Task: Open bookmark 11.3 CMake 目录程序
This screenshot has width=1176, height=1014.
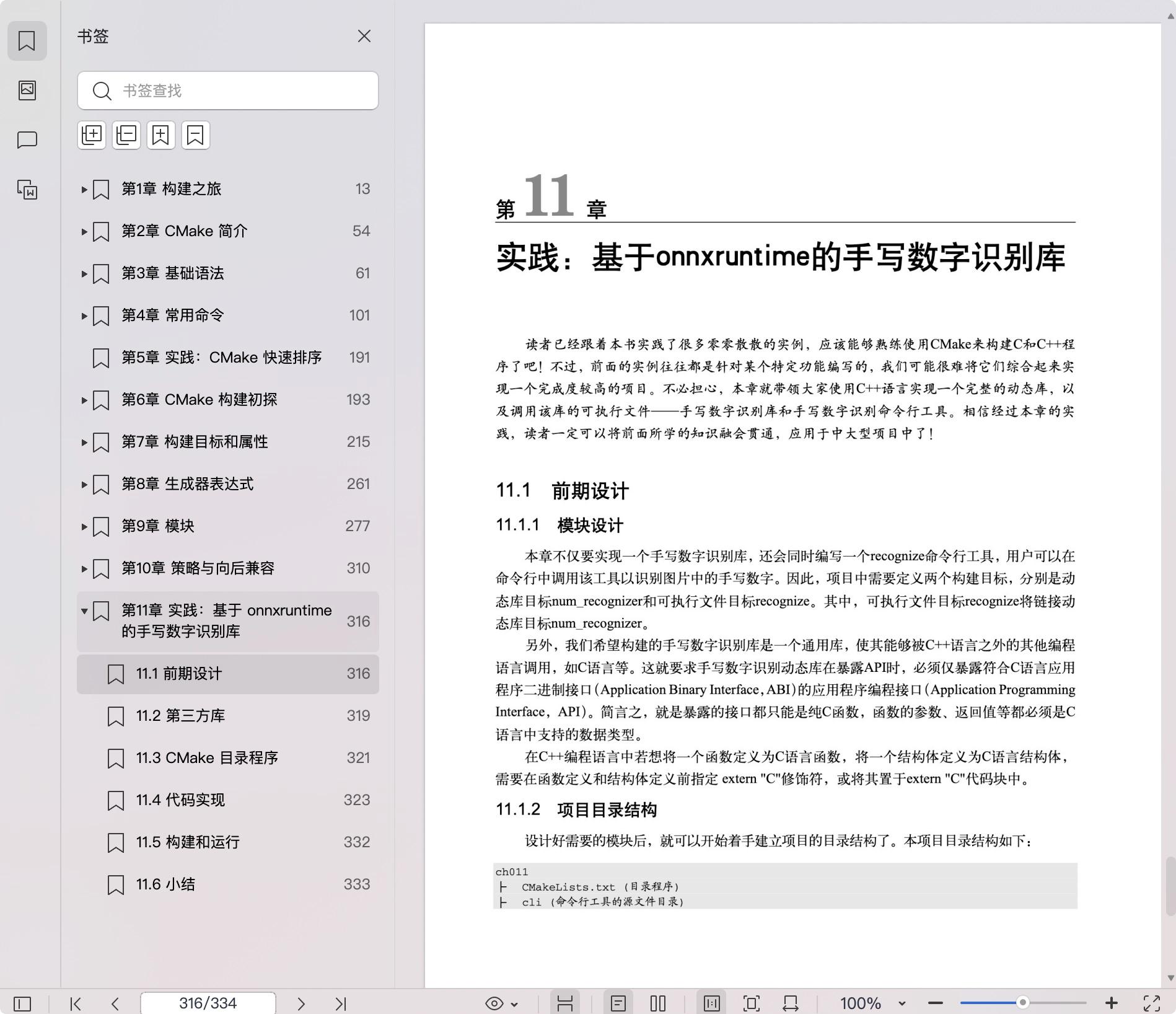Action: (x=228, y=758)
